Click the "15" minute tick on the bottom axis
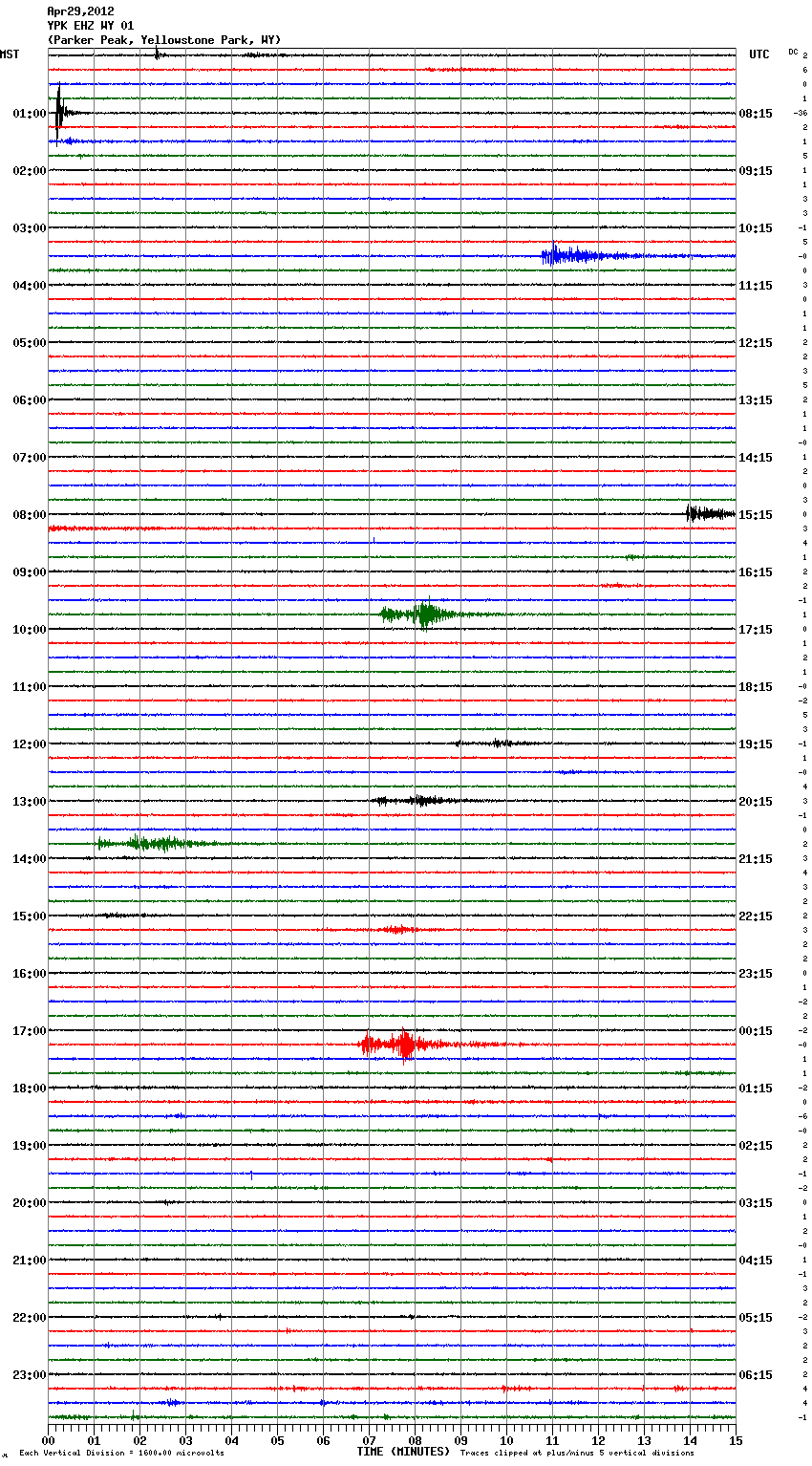 (x=736, y=1440)
